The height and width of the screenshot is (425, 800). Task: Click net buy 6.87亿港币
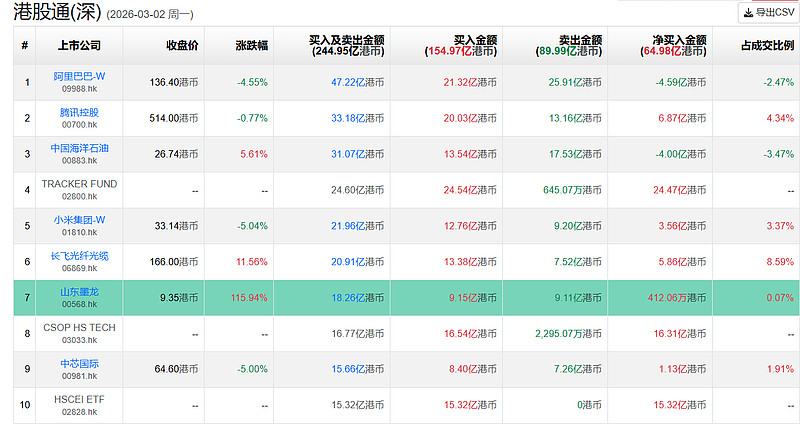click(682, 118)
